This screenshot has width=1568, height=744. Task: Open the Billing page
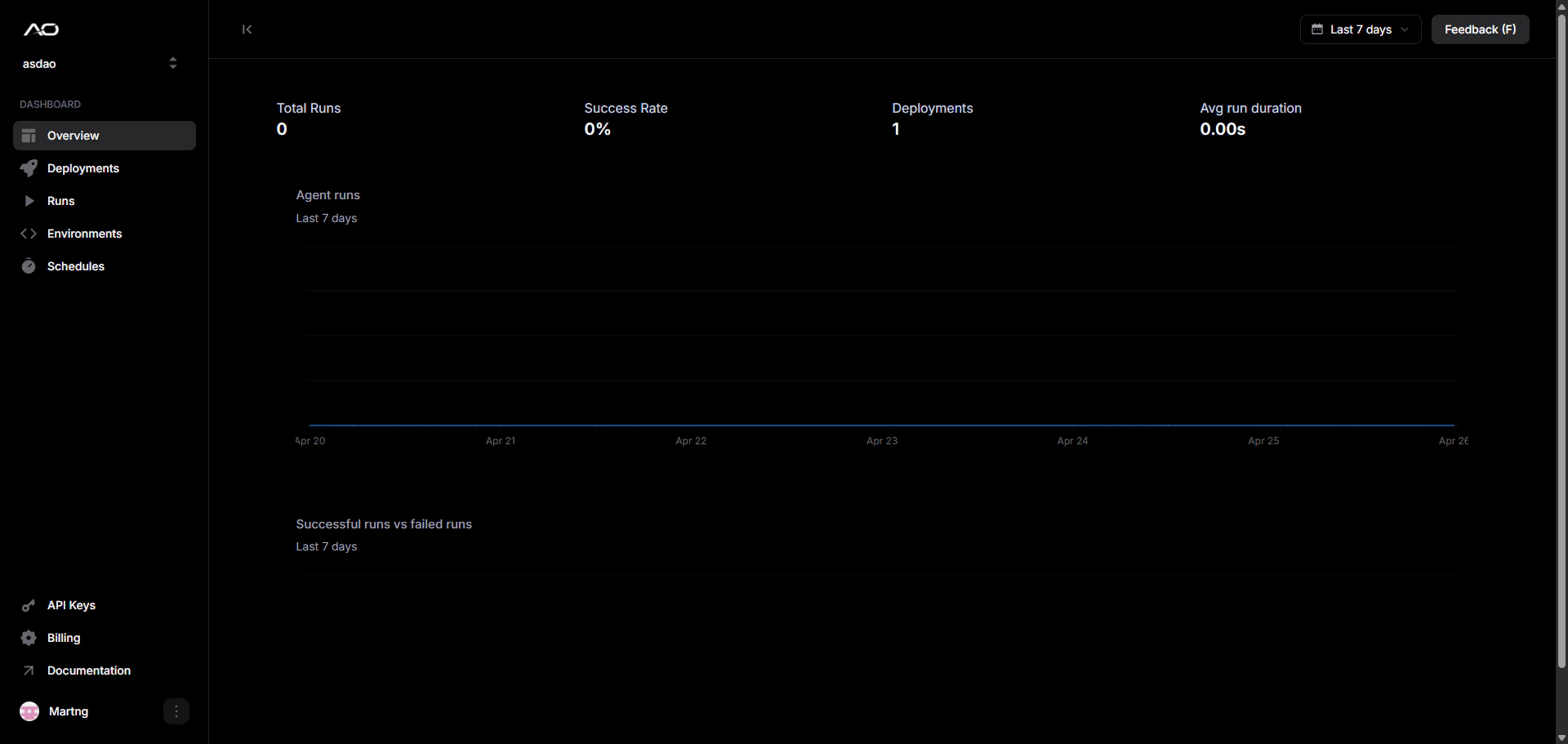105,638
